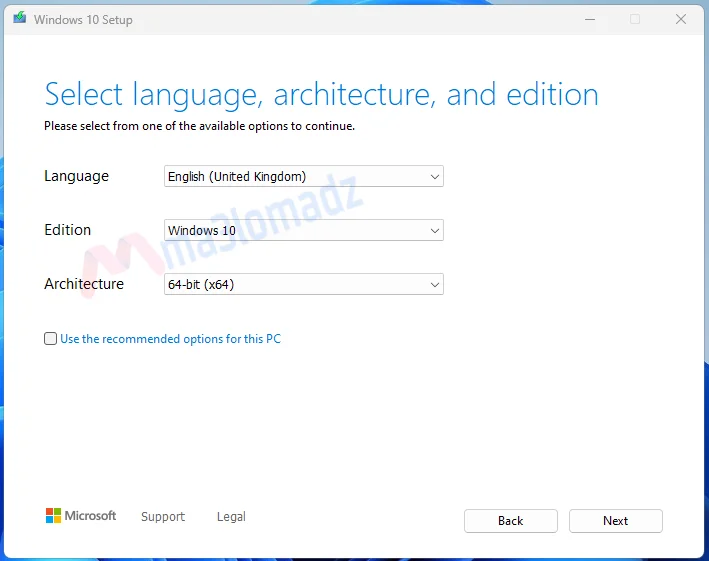
Task: Enable Use the recommended options for this PC
Action: [50, 339]
